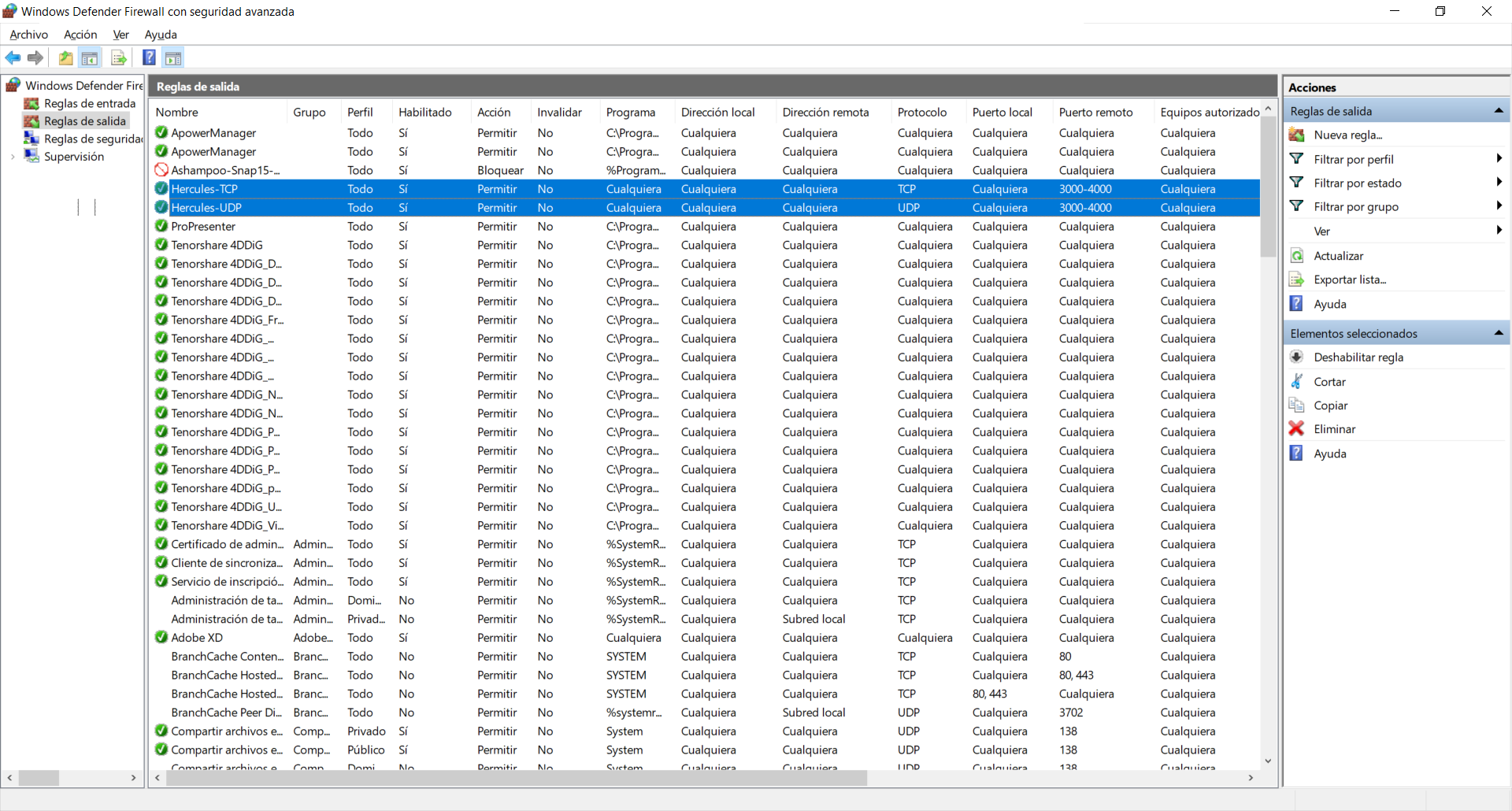Toggle the console tree toolbar button
Image resolution: width=1512 pixels, height=811 pixels.
pyautogui.click(x=90, y=57)
